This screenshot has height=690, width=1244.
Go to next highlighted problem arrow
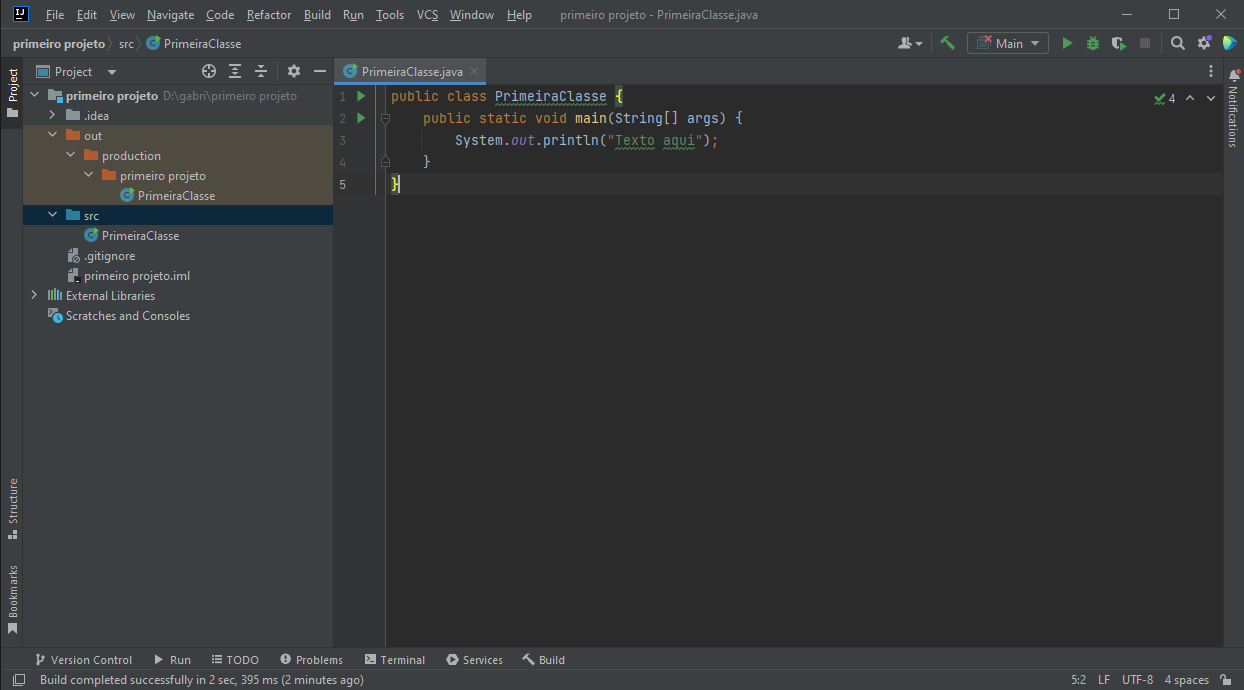pyautogui.click(x=1211, y=98)
